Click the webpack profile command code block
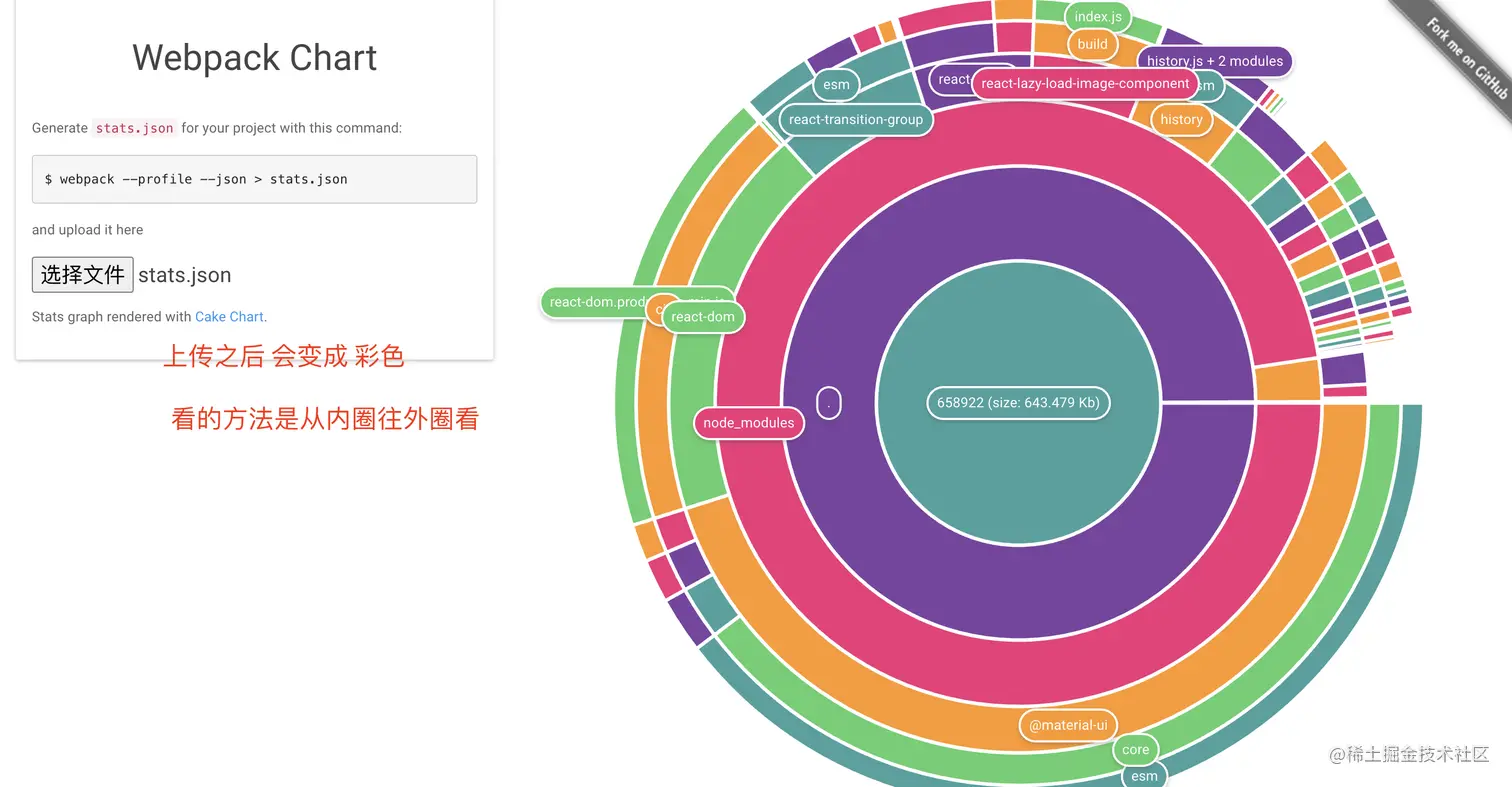Image resolution: width=1512 pixels, height=787 pixels. pyautogui.click(x=254, y=179)
